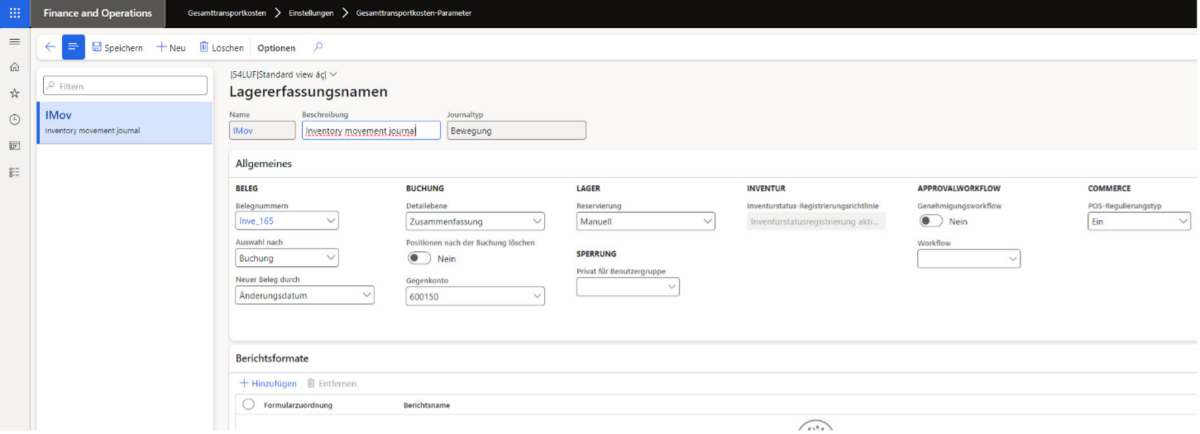Screen dimensions: 1200x434
Task: Select the Formularzuordnung header radio circle
Action: click(248, 405)
